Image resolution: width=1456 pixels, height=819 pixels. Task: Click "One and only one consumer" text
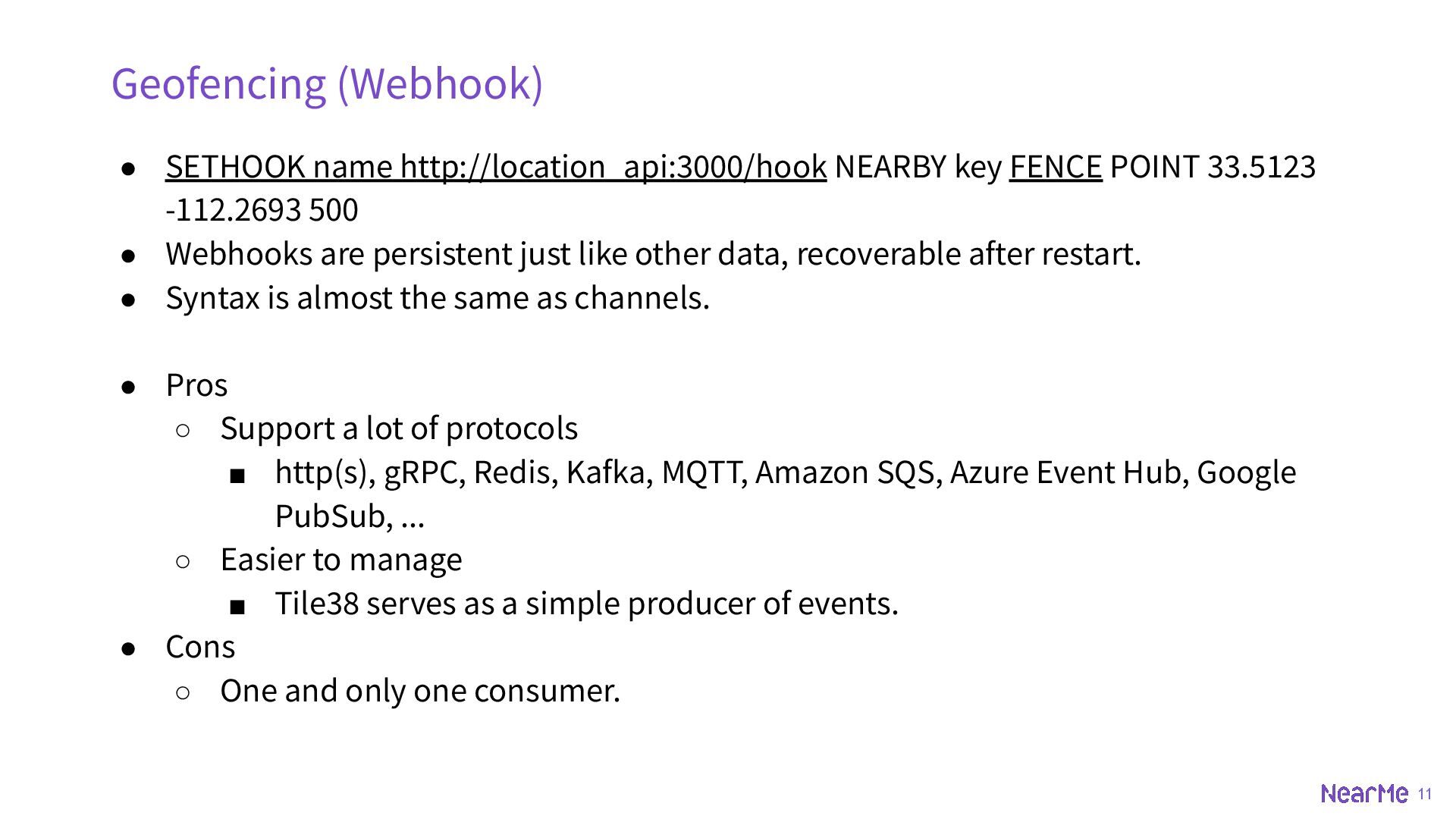pos(420,691)
